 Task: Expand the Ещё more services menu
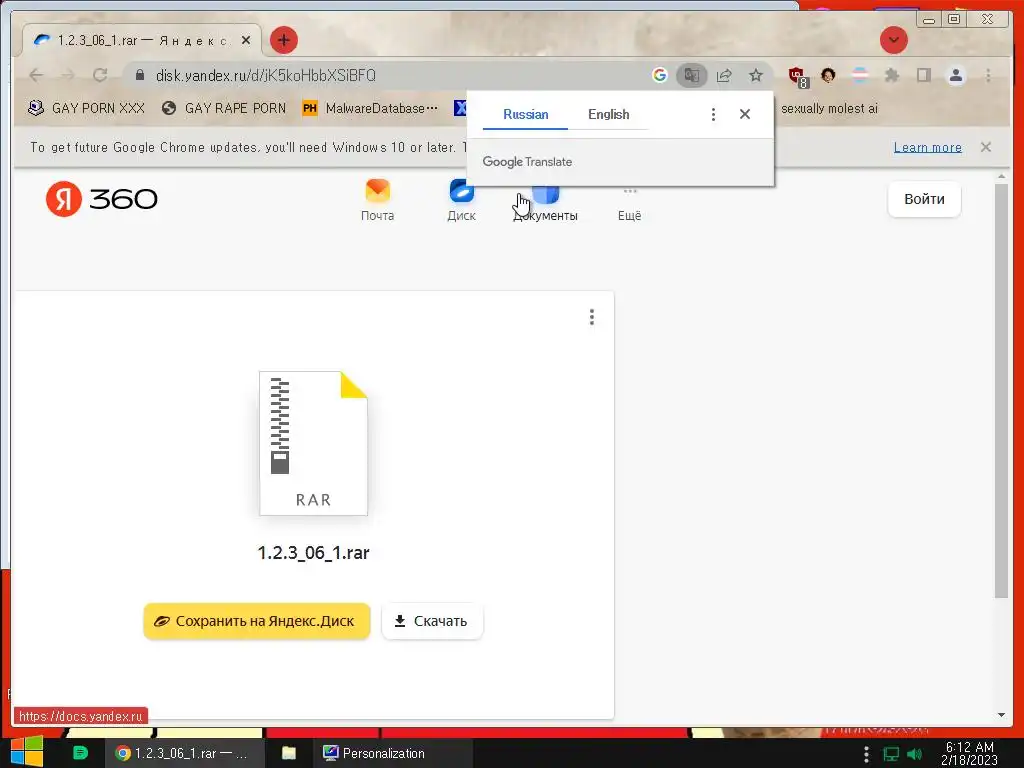pos(630,205)
